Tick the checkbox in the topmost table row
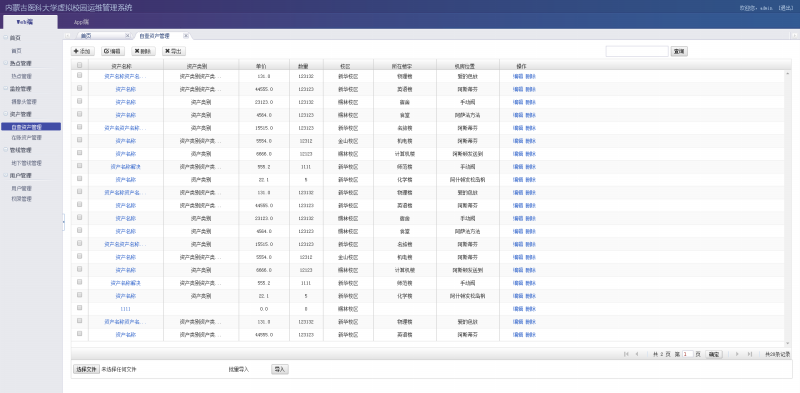Viewport: 800px width, 393px height. (x=79, y=75)
